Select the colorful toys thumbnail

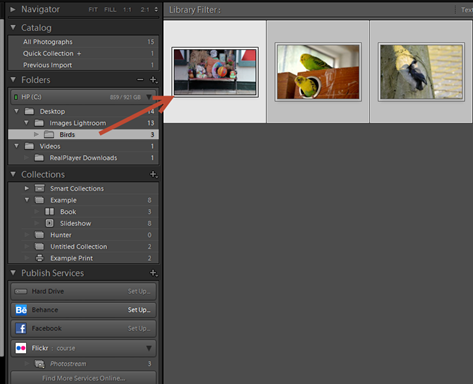tap(215, 72)
